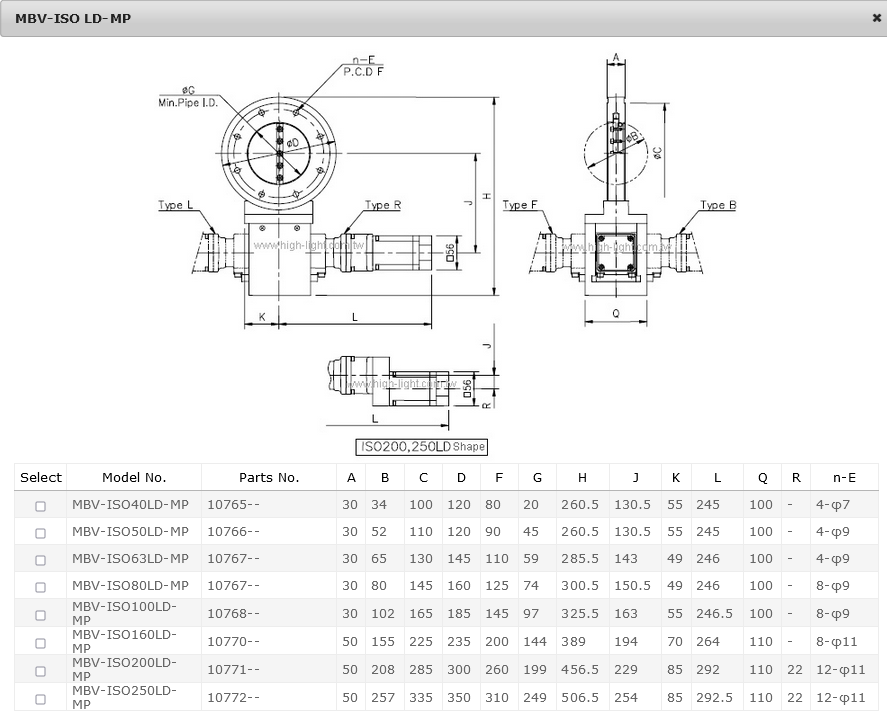
Task: Click parts number 10772-- in the last row
Action: point(233,696)
